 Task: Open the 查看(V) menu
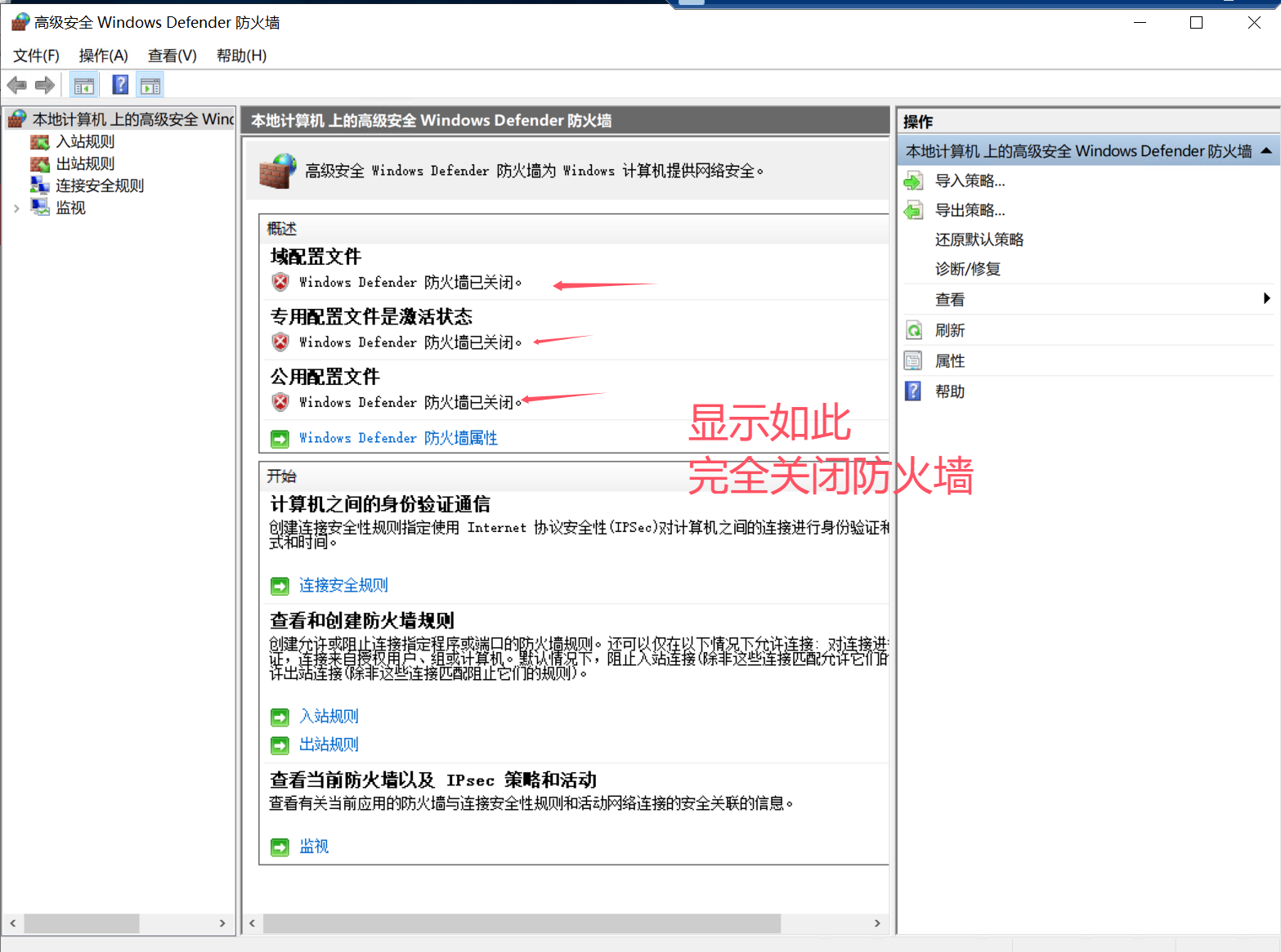(172, 56)
